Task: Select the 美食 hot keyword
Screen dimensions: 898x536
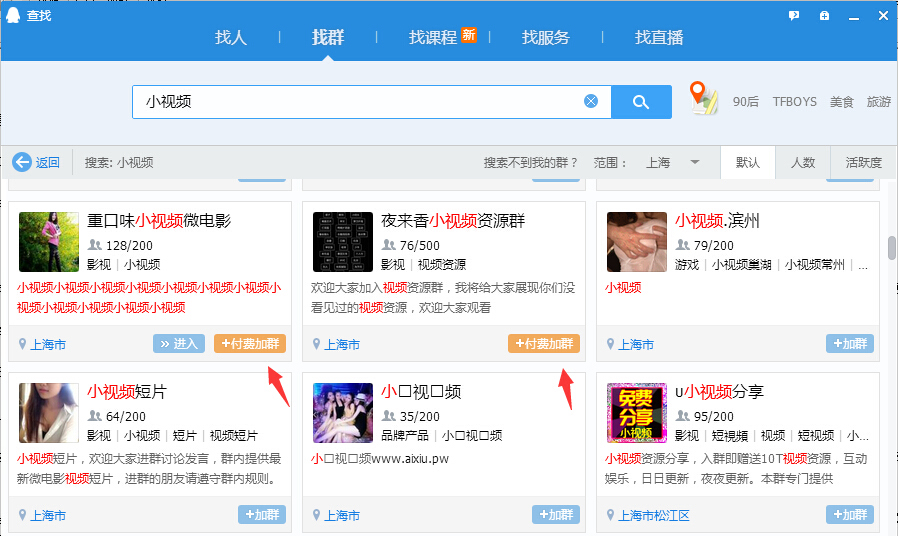Action: coord(842,102)
